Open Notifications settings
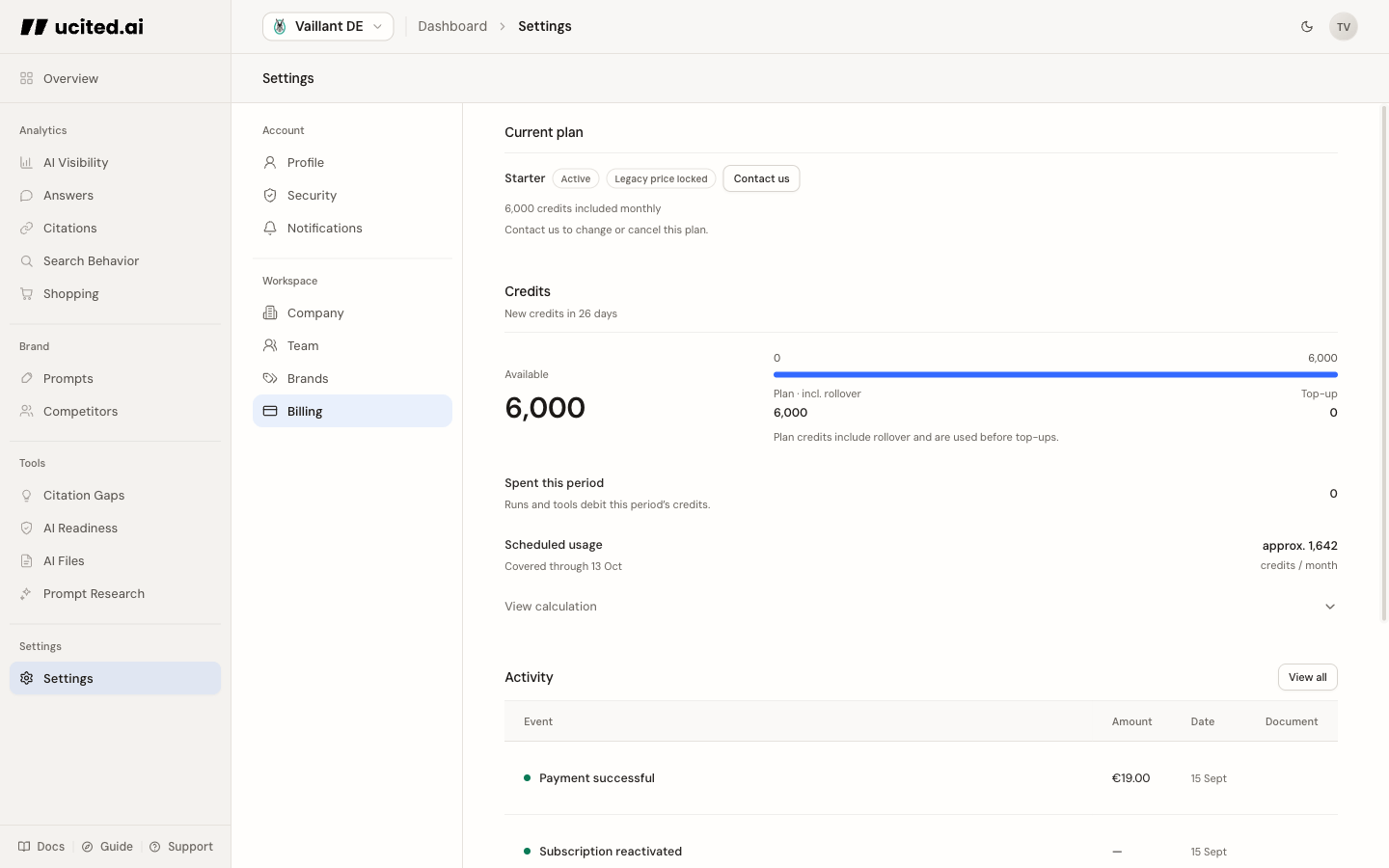 point(352,228)
